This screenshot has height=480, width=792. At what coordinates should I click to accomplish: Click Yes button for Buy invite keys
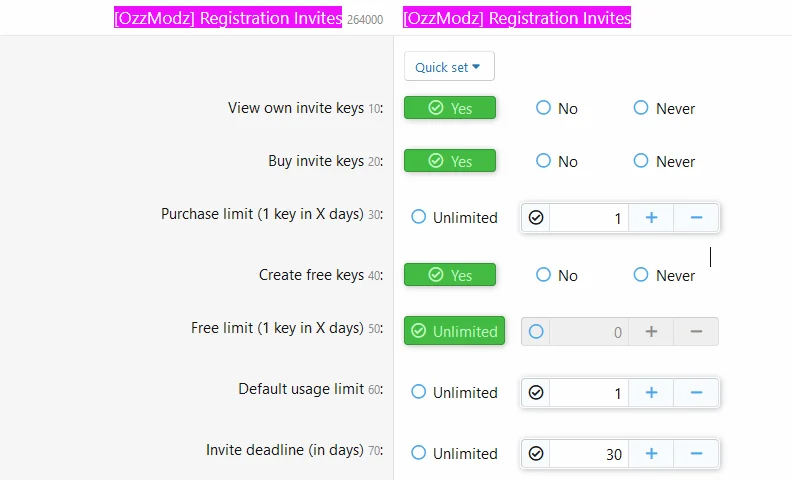coord(450,161)
